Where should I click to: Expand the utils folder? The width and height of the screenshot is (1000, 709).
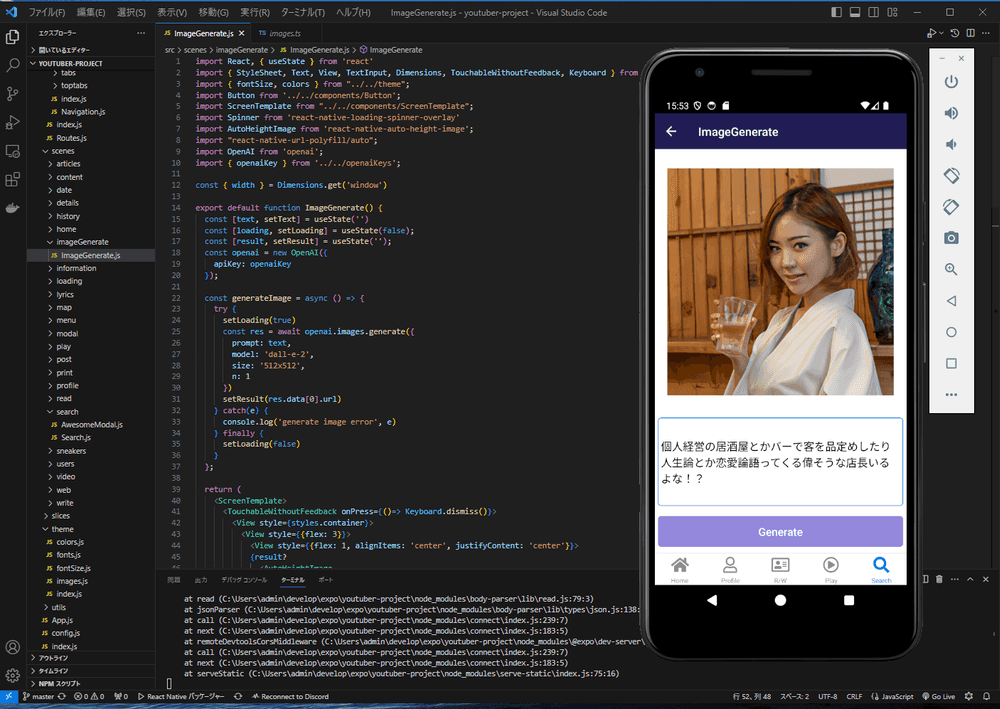tap(58, 607)
